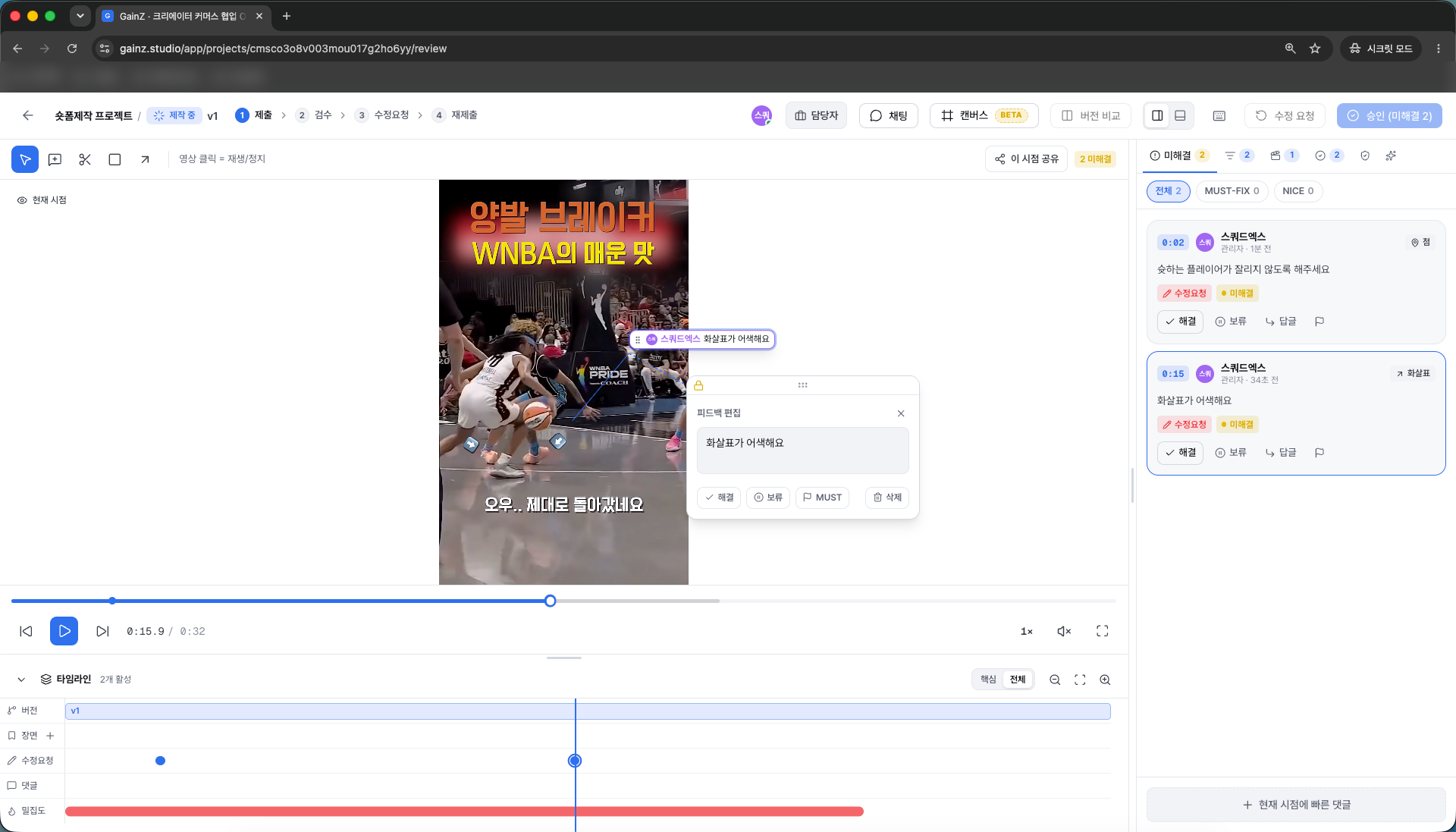
Task: Click the v1 version track bar
Action: click(x=588, y=711)
